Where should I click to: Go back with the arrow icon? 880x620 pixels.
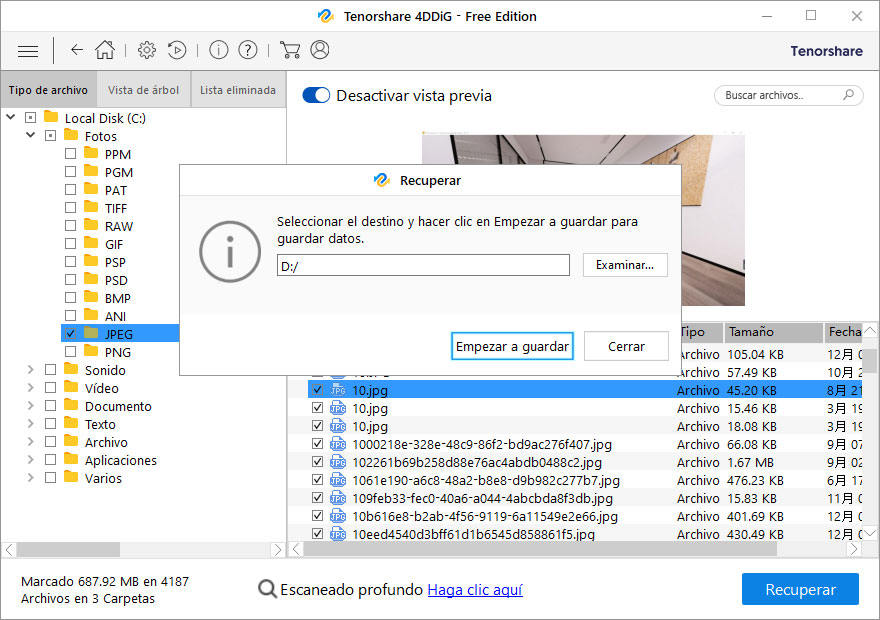[77, 50]
